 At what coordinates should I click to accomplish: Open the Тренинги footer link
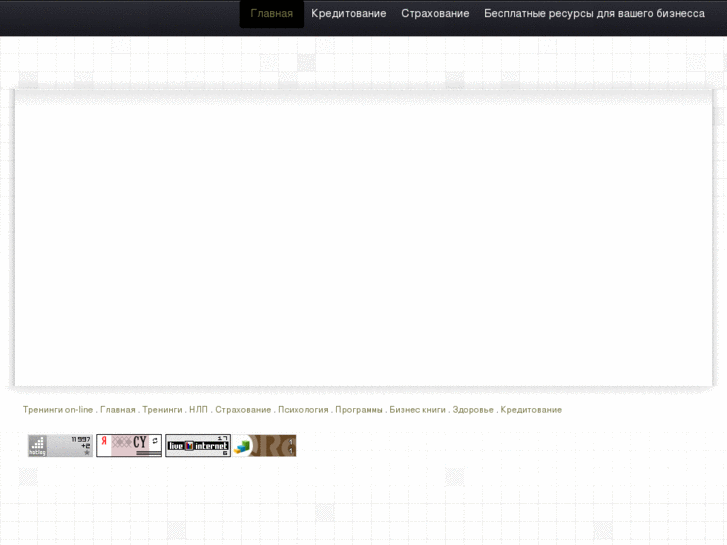coord(162,410)
